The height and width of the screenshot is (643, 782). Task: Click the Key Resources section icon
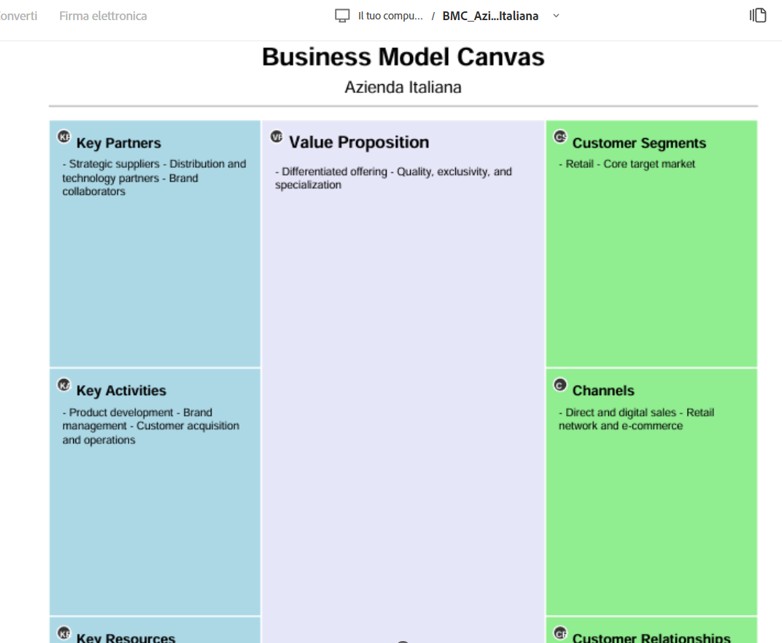64,633
